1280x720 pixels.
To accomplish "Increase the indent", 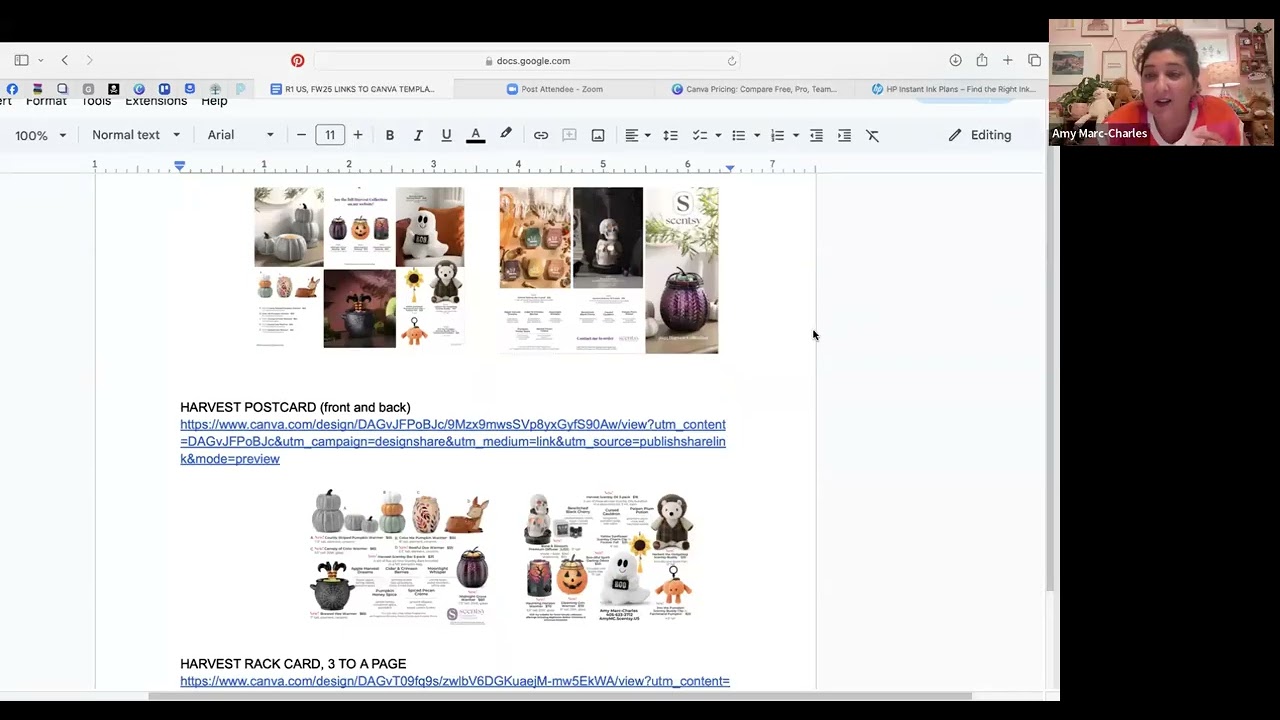I will pyautogui.click(x=845, y=135).
